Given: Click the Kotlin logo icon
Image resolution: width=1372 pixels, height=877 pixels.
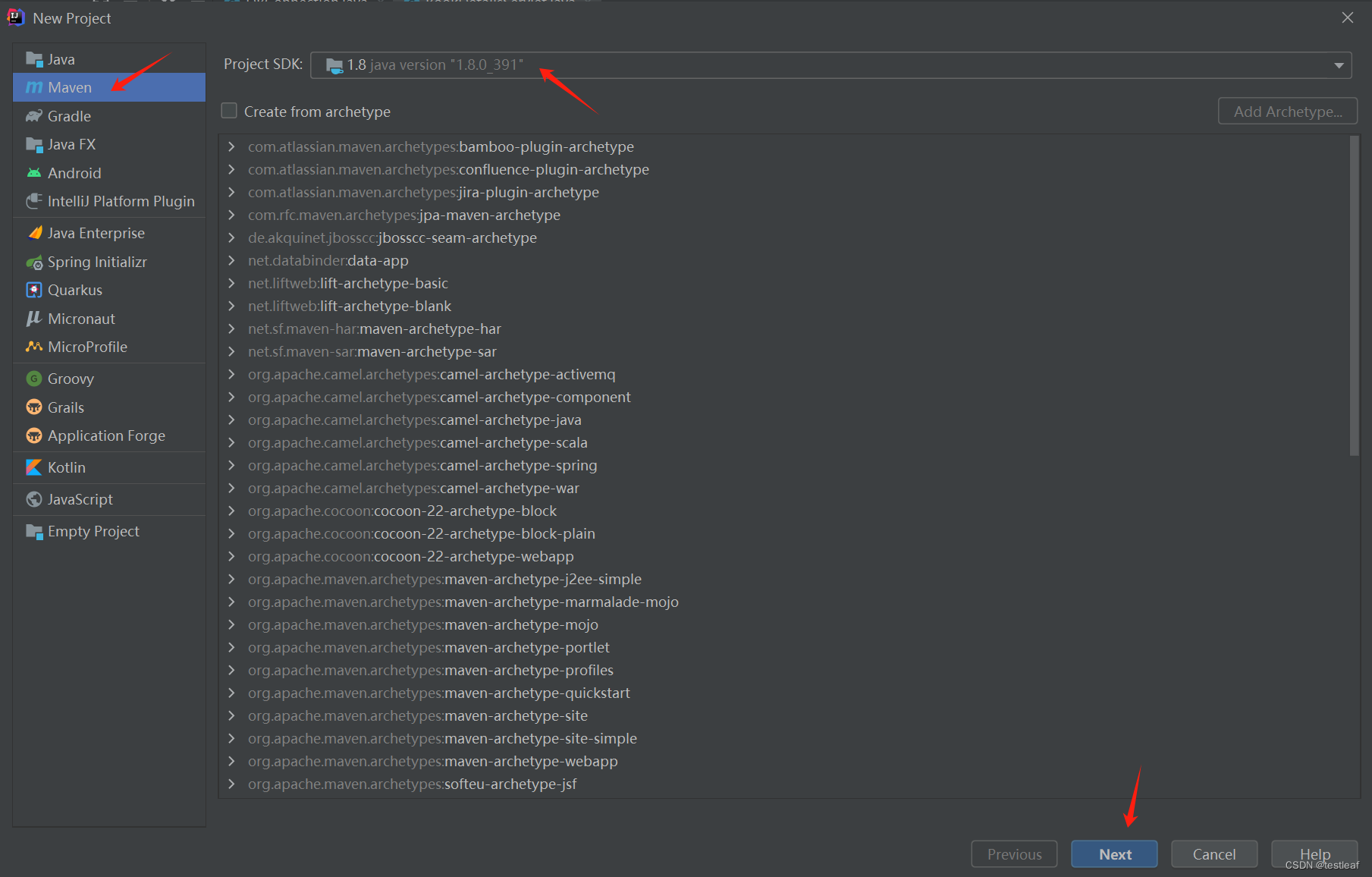Looking at the screenshot, I should pyautogui.click(x=34, y=467).
